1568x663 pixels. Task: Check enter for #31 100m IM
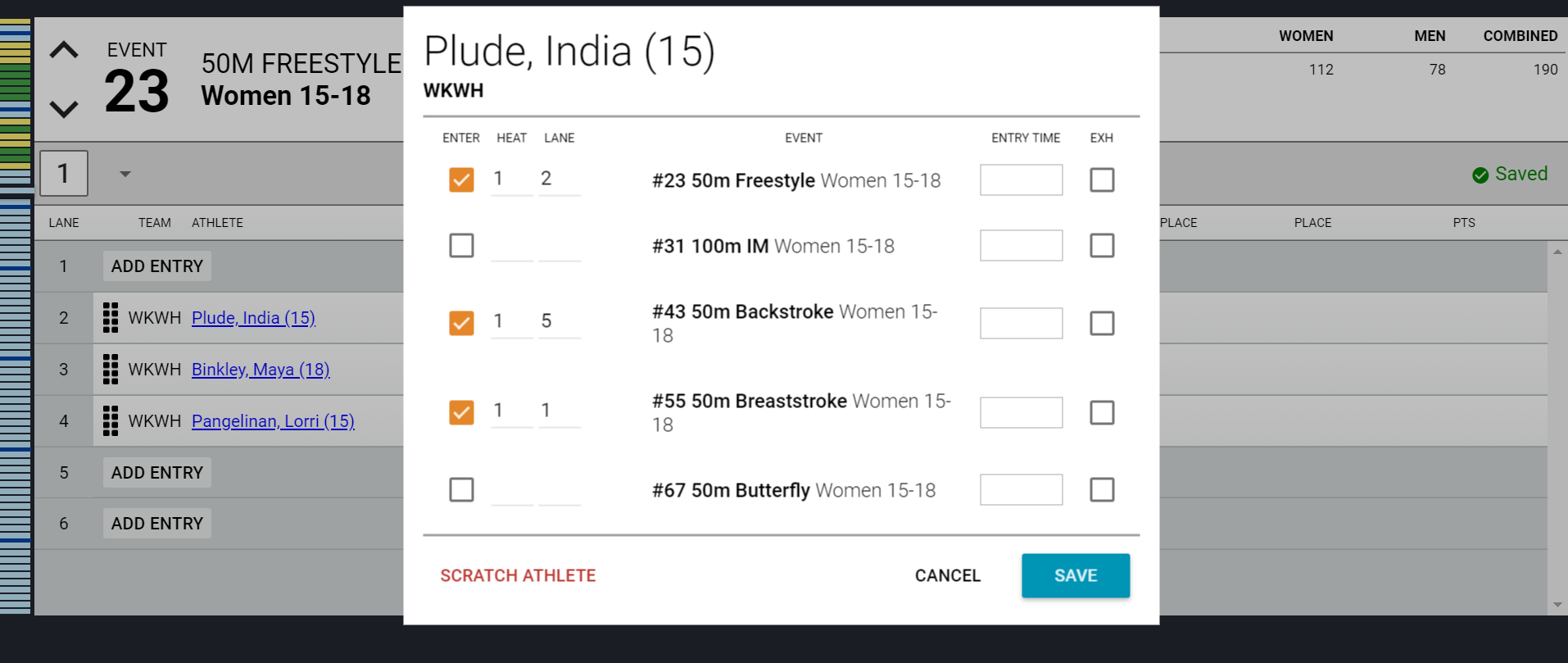click(461, 245)
